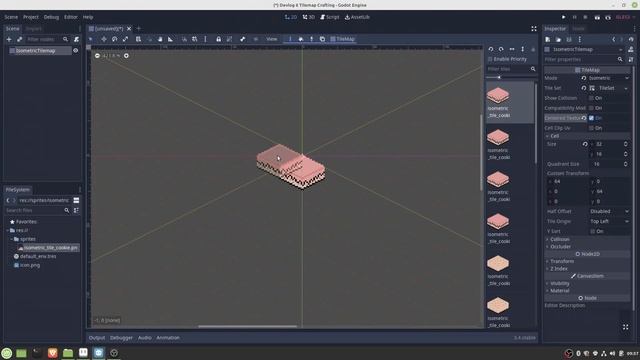Viewport: 640px width, 360px height.
Task: Switch to the 3D workspace
Action: [x=309, y=17]
